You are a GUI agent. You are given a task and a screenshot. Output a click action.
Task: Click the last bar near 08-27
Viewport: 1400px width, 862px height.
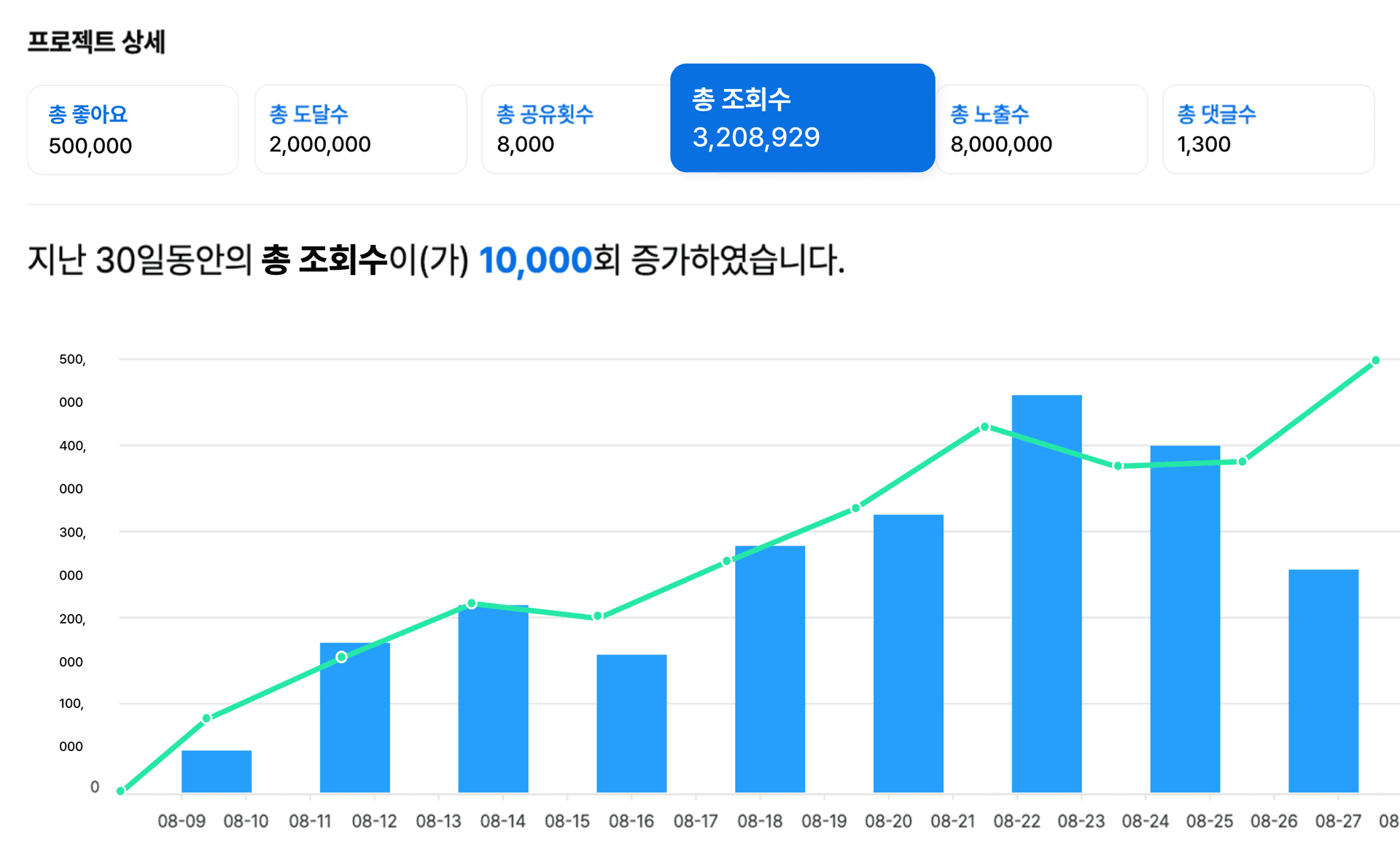tap(1323, 682)
